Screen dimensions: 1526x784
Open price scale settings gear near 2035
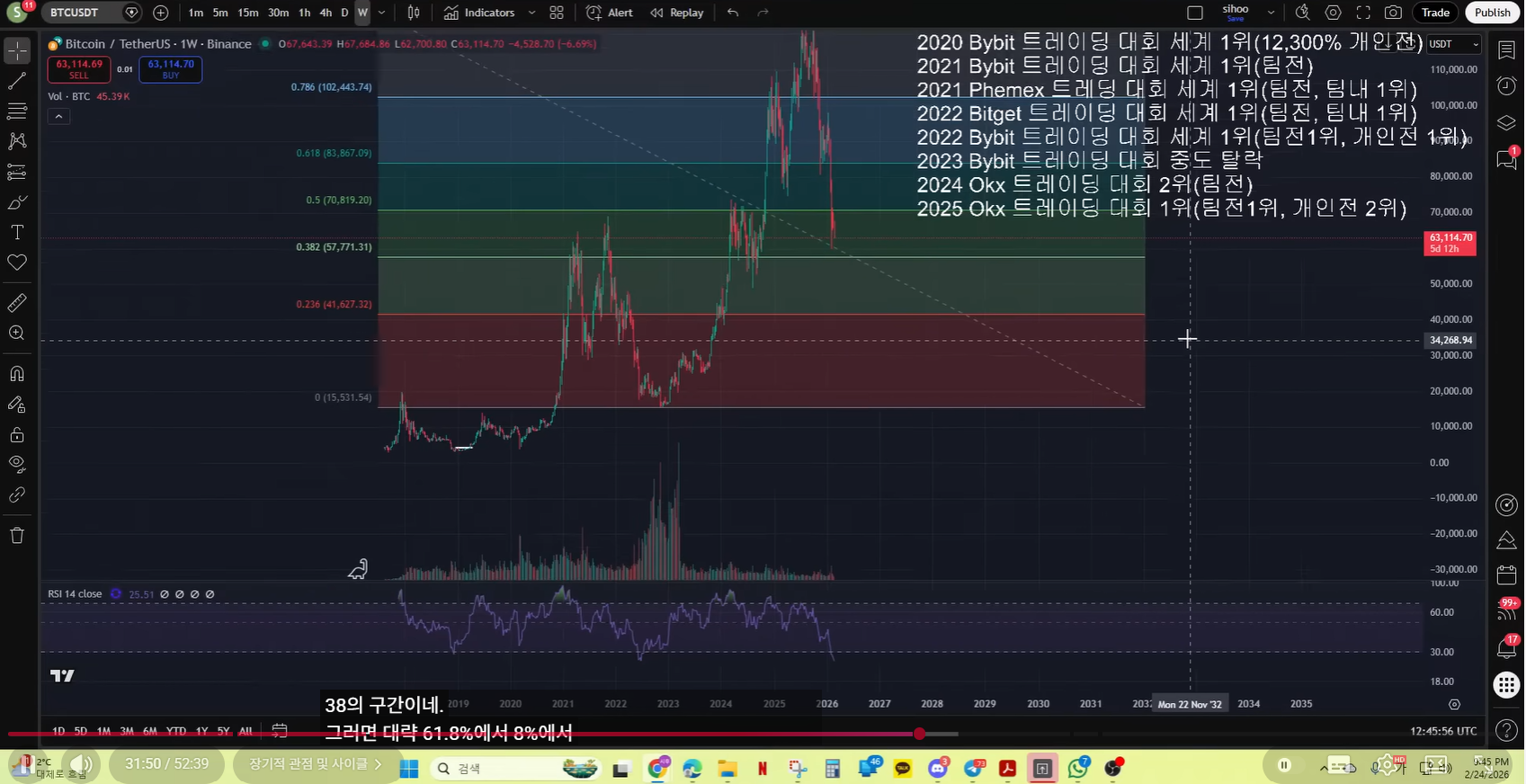point(1454,704)
